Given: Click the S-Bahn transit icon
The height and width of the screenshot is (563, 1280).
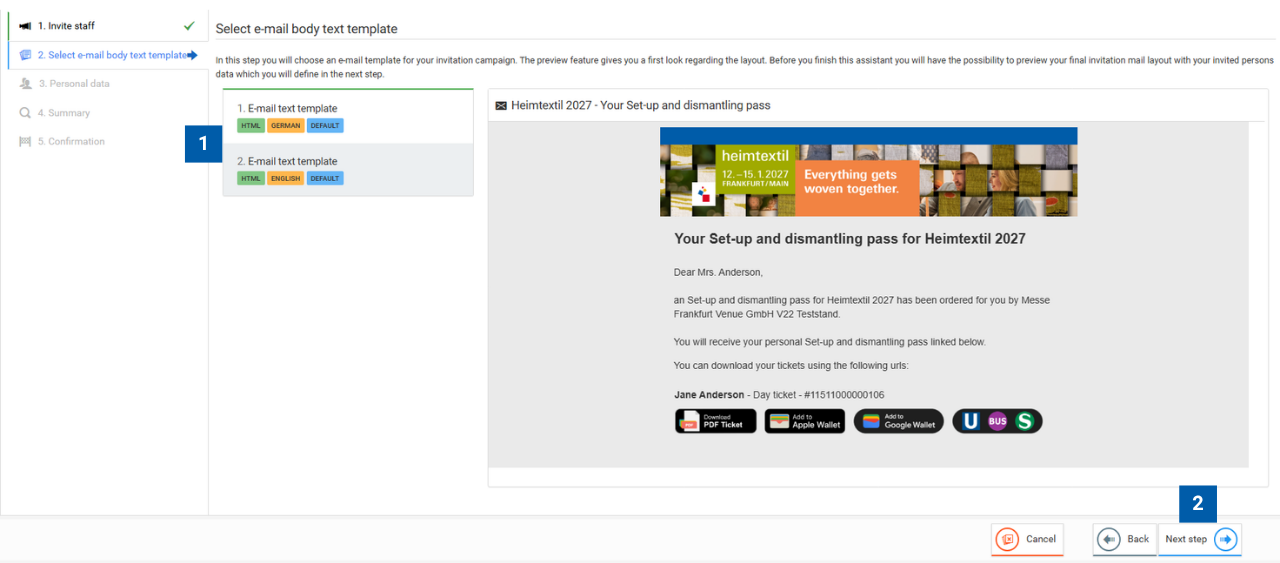Looking at the screenshot, I should [1024, 421].
